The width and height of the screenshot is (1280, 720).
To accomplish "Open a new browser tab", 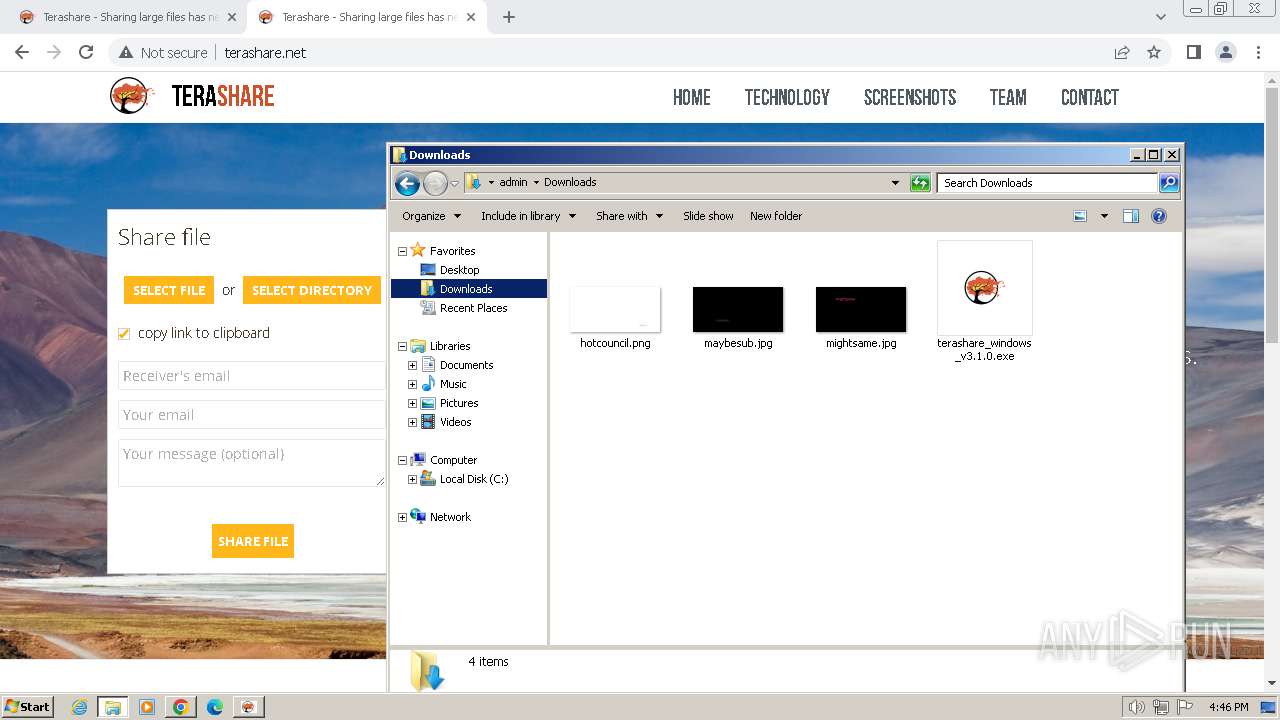I will (x=509, y=17).
